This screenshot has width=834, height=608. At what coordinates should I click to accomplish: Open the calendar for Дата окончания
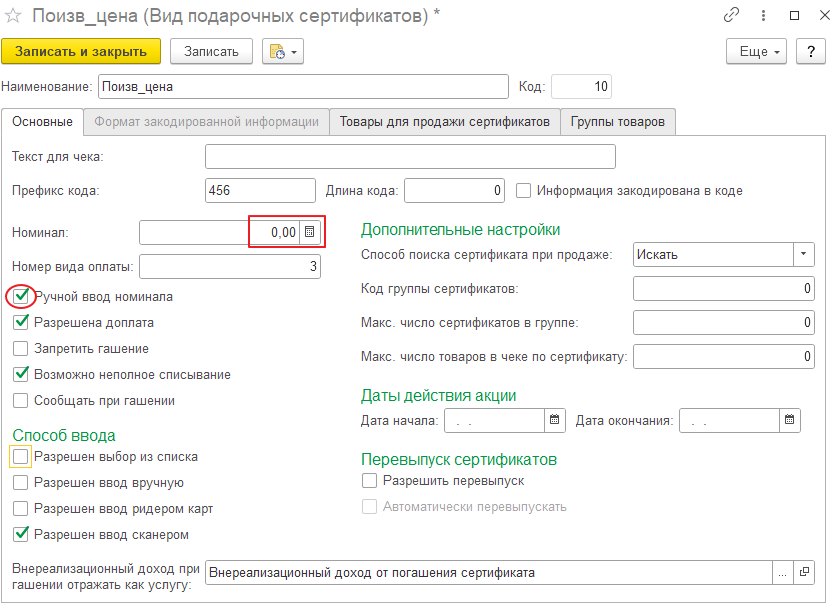pyautogui.click(x=789, y=420)
